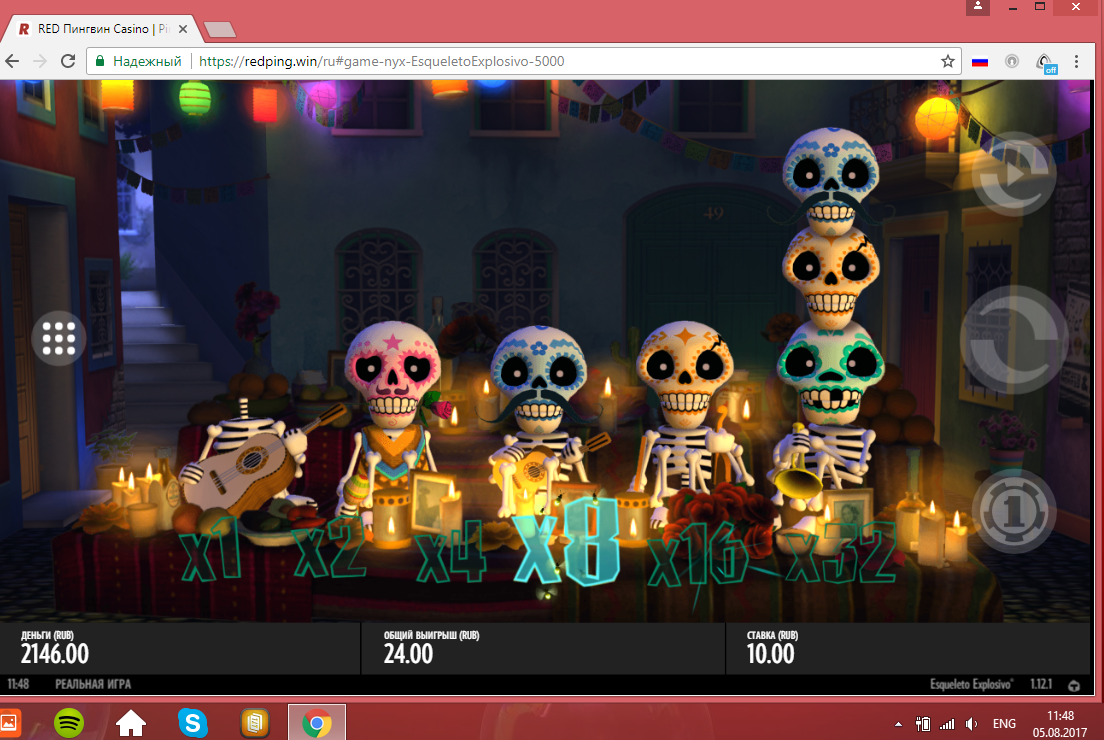
Task: Click the bet value 10.00
Action: [x=770, y=654]
